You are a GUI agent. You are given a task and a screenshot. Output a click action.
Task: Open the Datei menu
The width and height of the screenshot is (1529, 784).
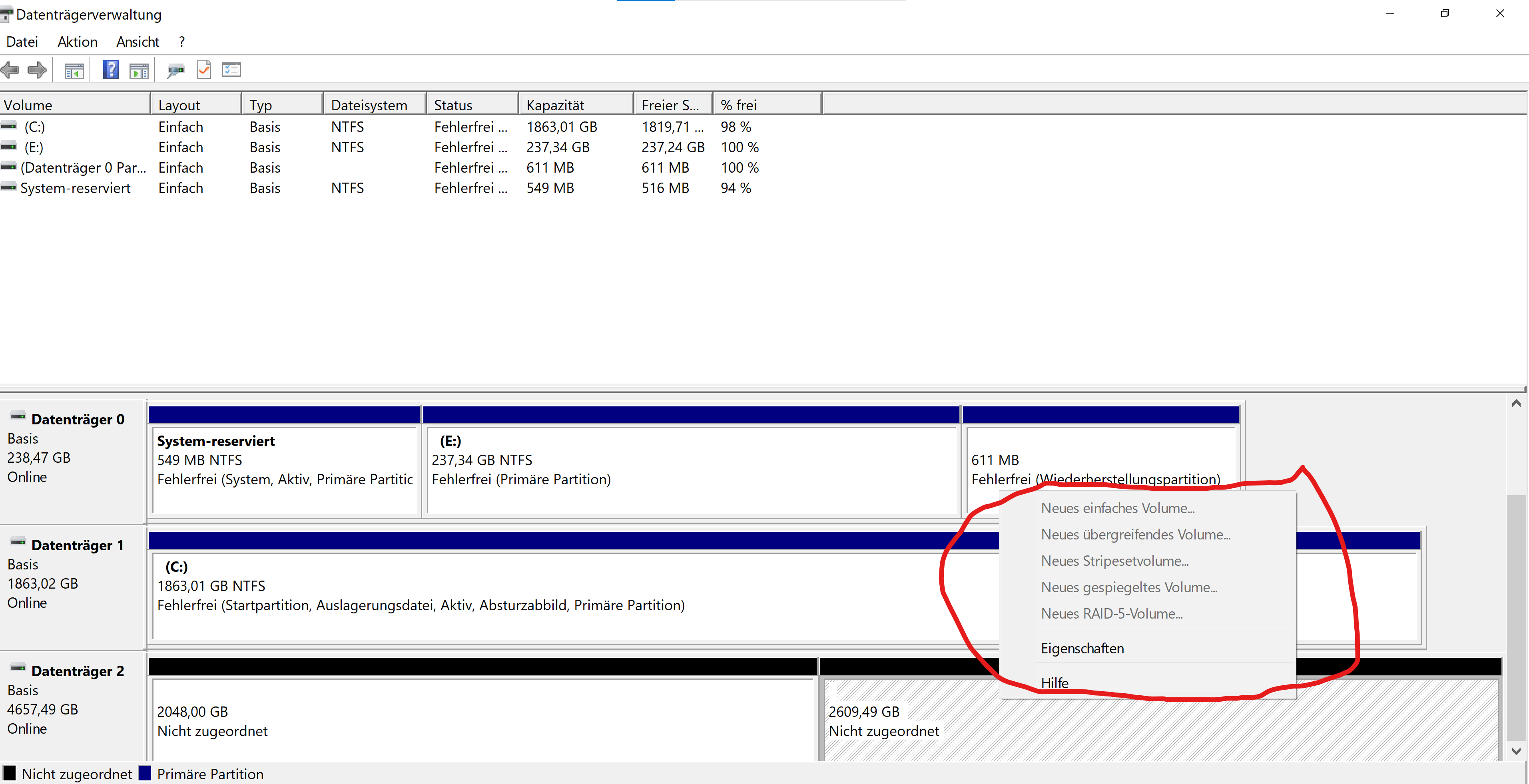(x=22, y=42)
